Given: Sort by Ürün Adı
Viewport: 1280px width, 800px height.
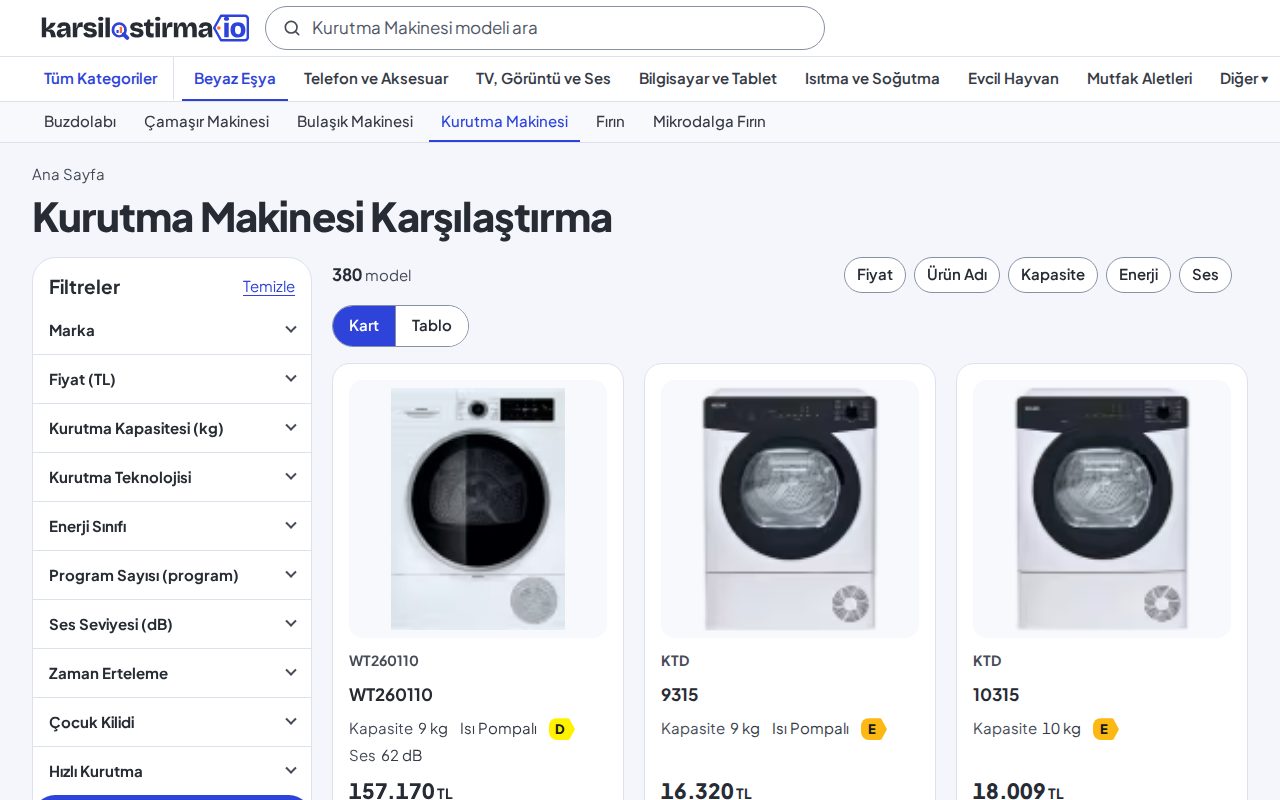Looking at the screenshot, I should [957, 275].
